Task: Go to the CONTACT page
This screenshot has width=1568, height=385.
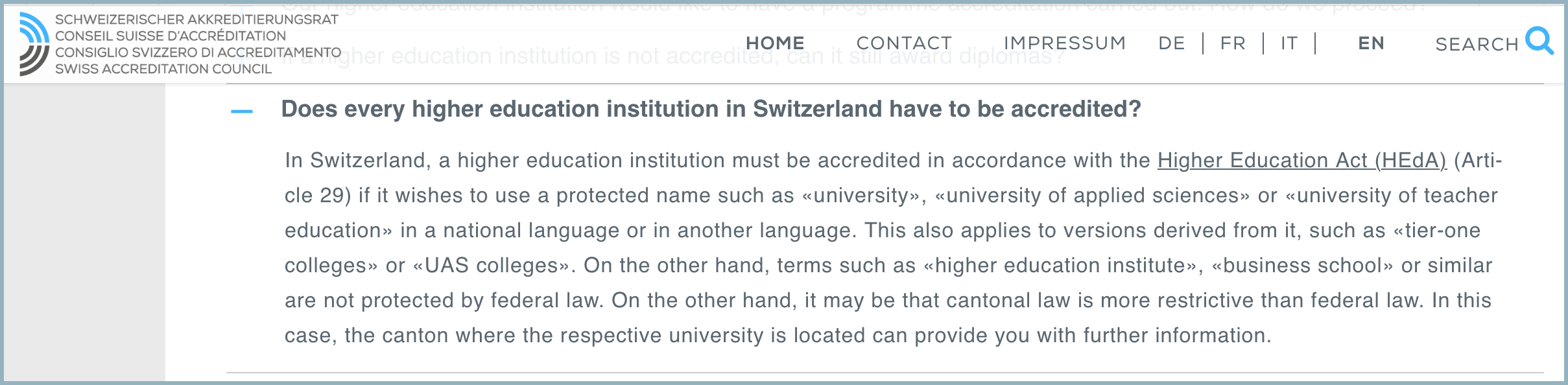Action: pos(904,43)
